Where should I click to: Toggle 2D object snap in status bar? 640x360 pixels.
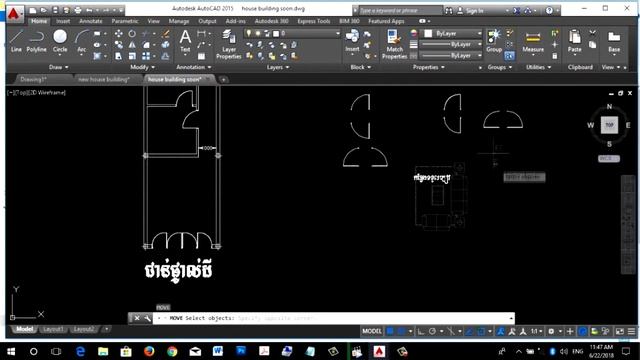pos(481,331)
